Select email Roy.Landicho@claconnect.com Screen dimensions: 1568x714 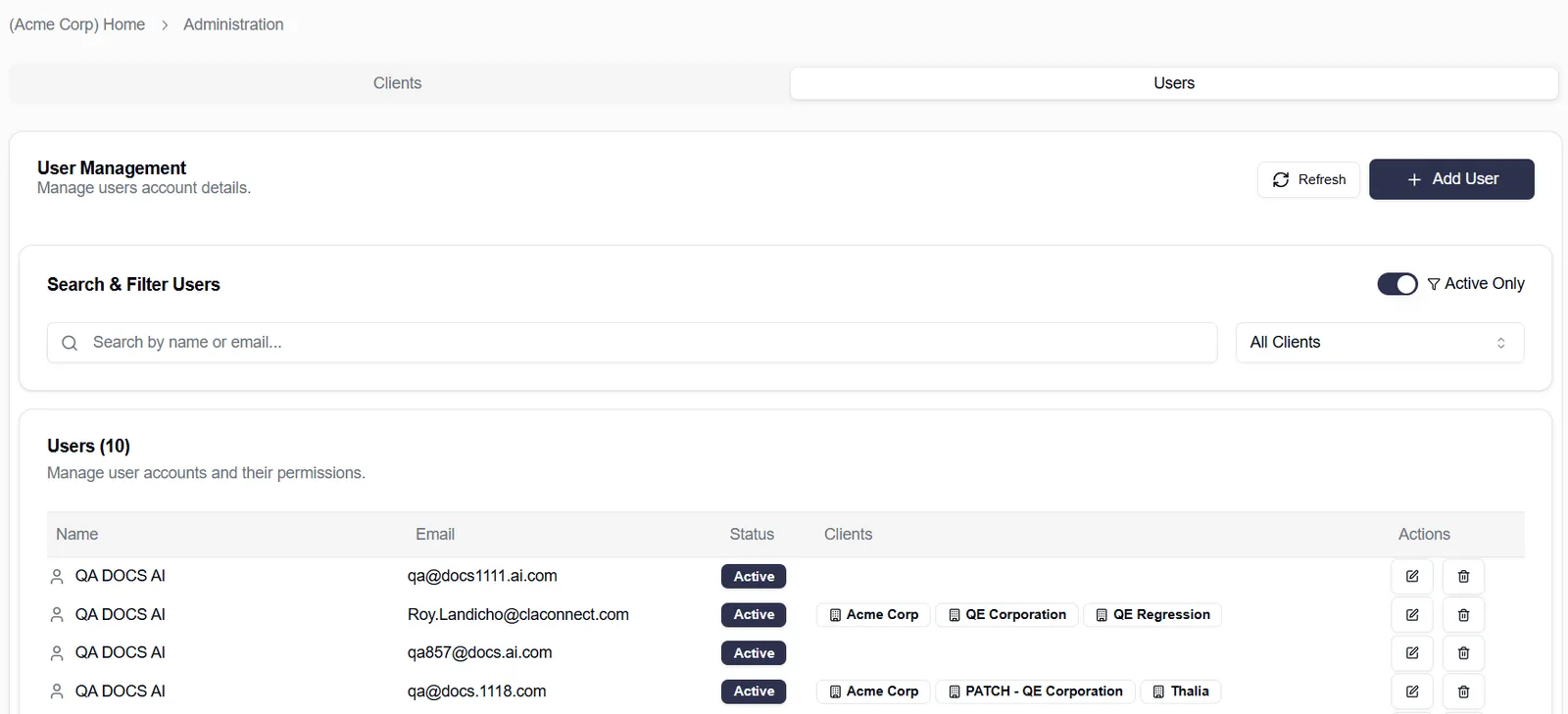pos(518,615)
